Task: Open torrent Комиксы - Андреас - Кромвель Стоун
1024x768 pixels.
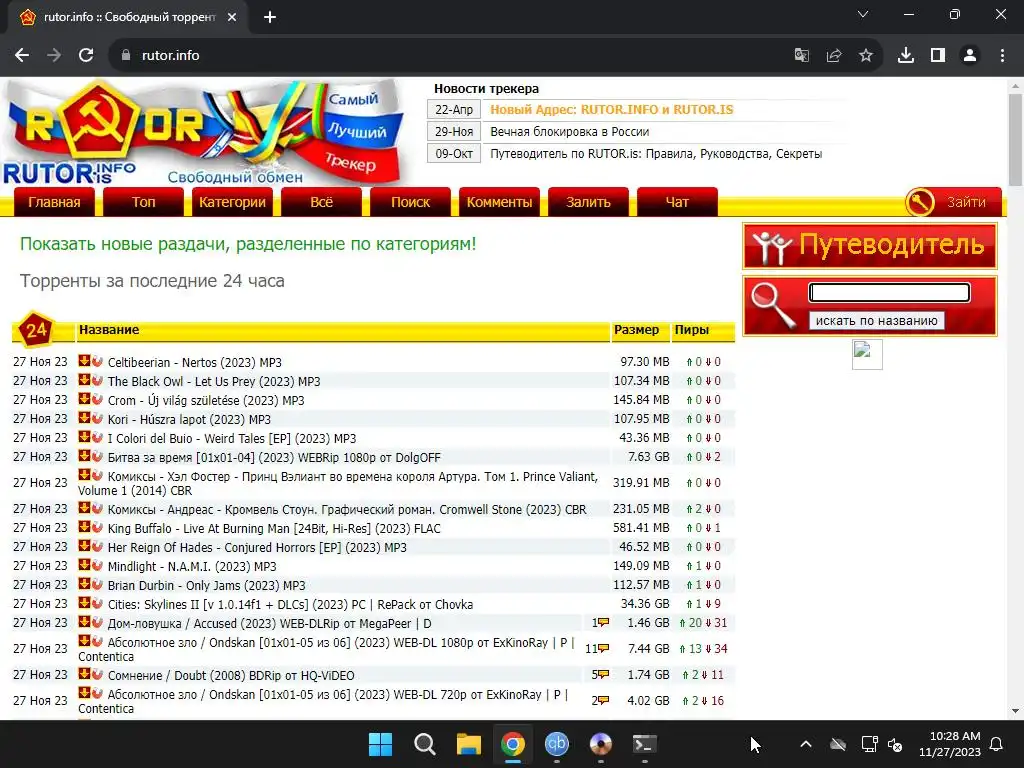Action: coord(347,509)
